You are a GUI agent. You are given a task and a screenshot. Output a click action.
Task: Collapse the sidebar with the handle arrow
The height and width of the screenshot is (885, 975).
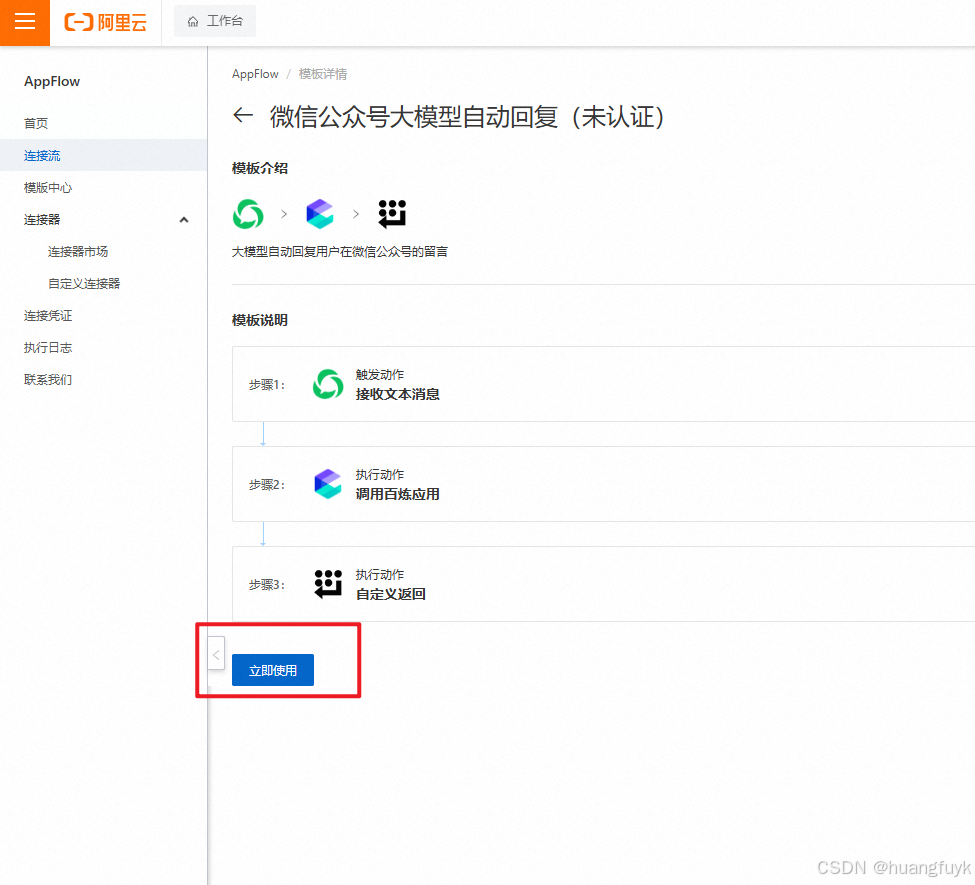tap(216, 654)
